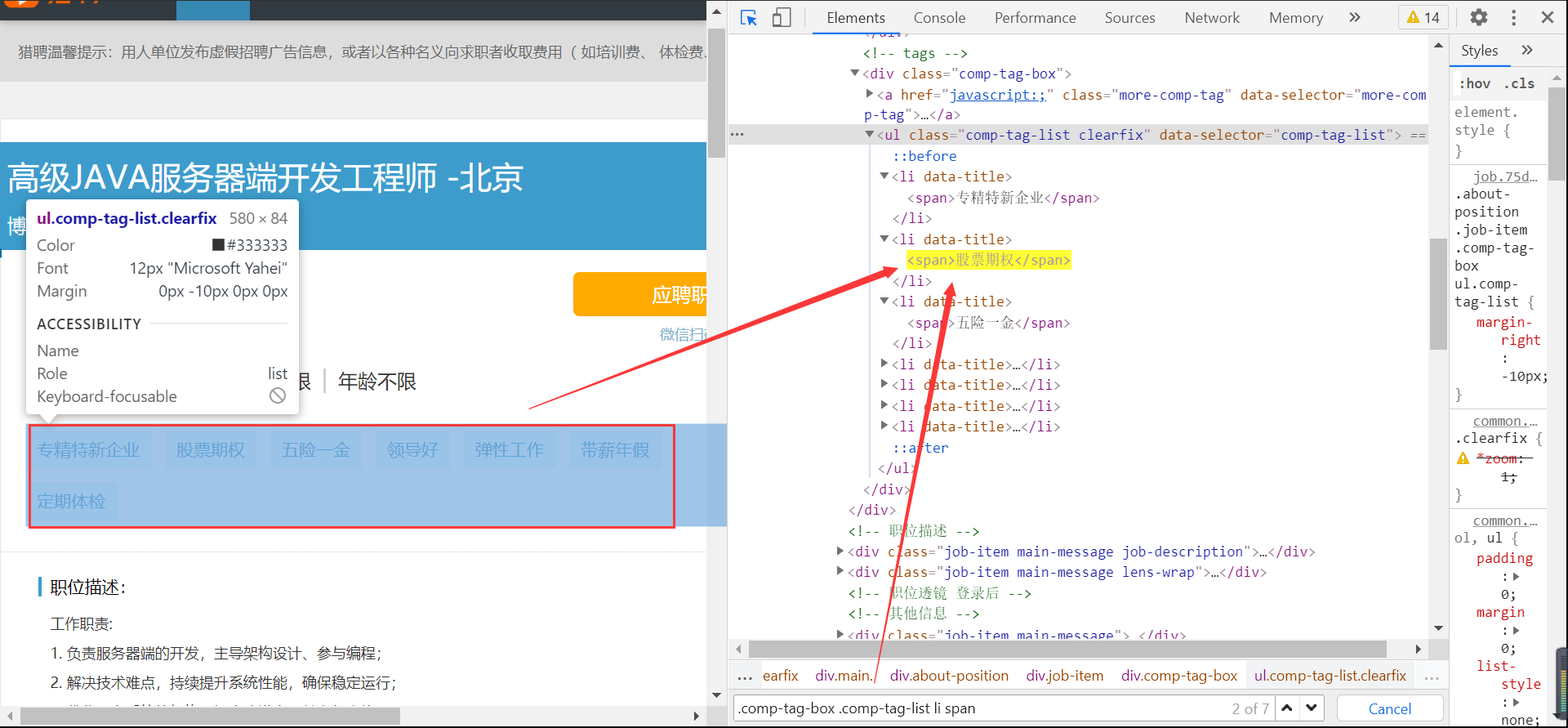1568x728 pixels.
Task: Select the Elements tab
Action: click(855, 18)
